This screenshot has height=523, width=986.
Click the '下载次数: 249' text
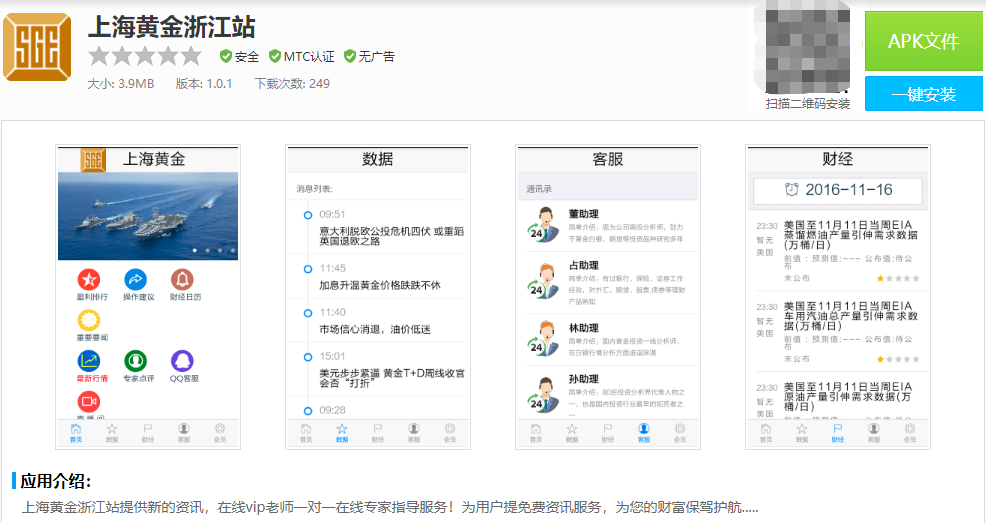292,84
